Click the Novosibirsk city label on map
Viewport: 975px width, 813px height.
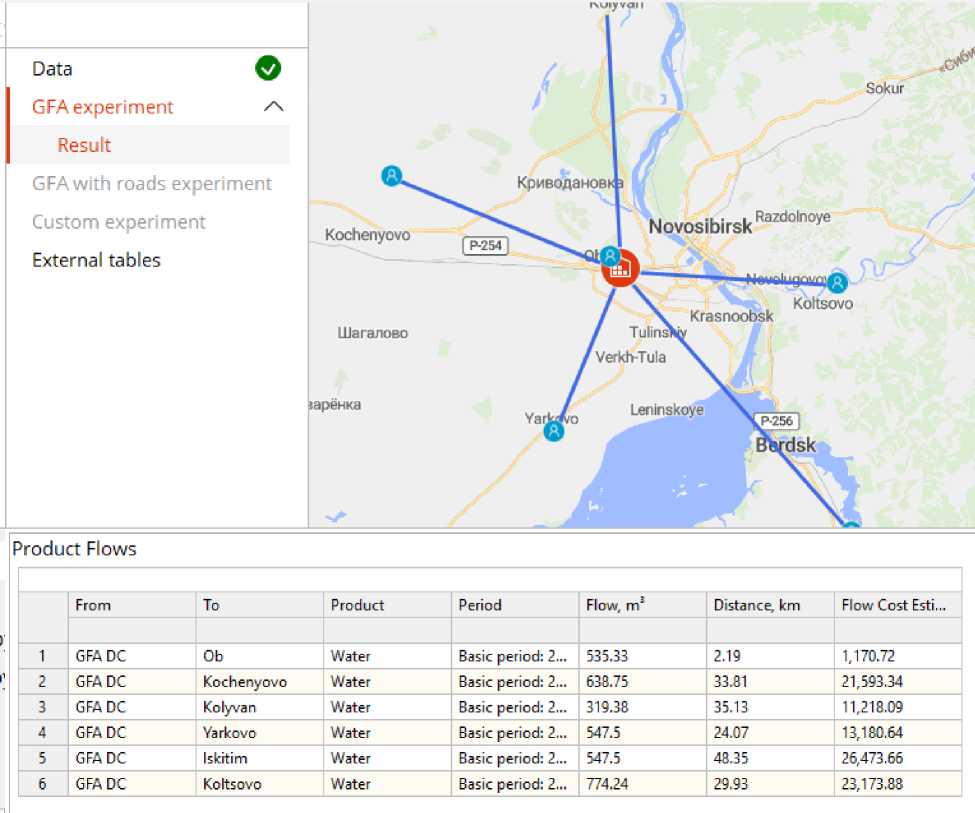[x=700, y=227]
